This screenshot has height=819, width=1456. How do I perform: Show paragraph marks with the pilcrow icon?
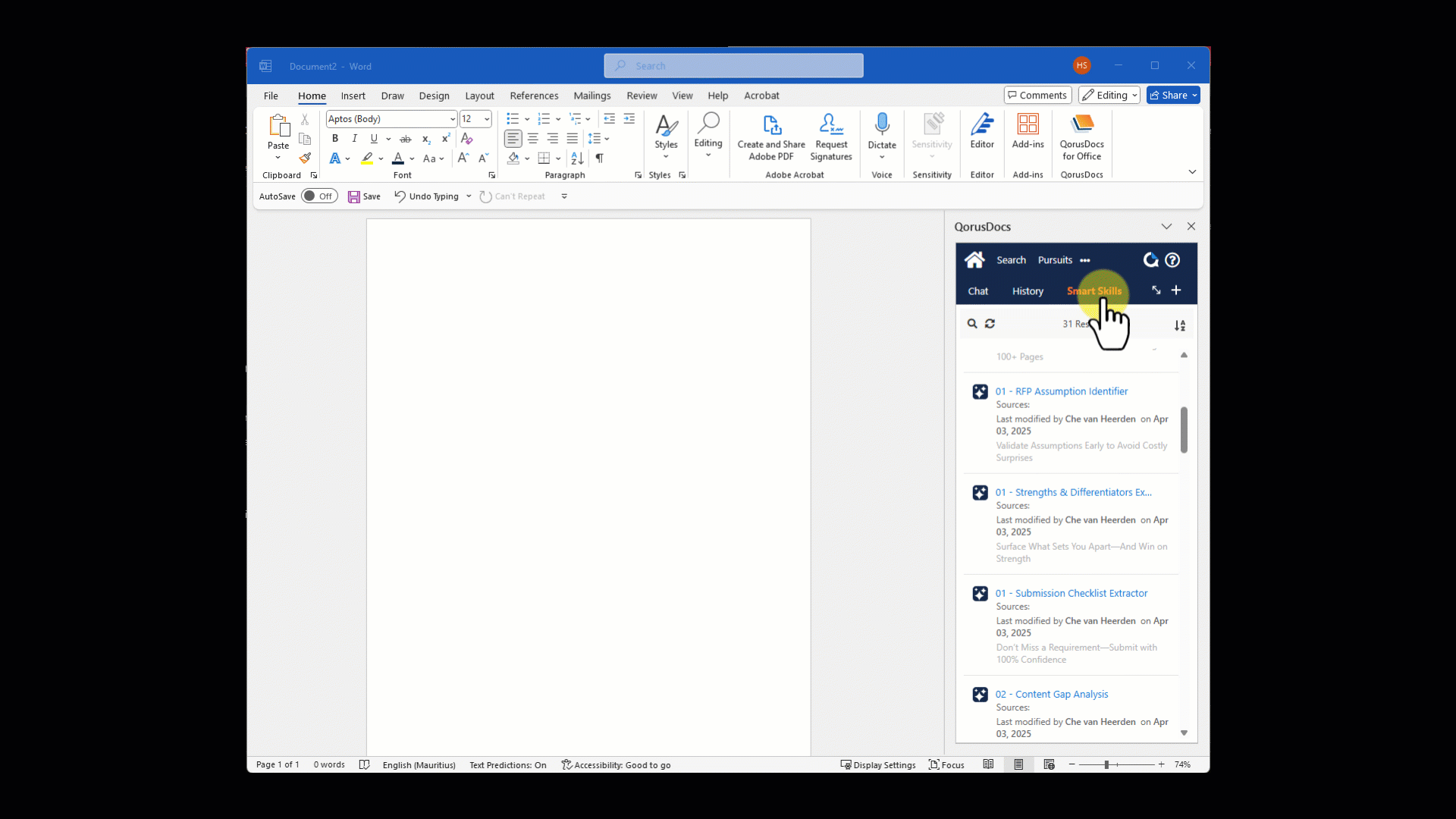[599, 158]
